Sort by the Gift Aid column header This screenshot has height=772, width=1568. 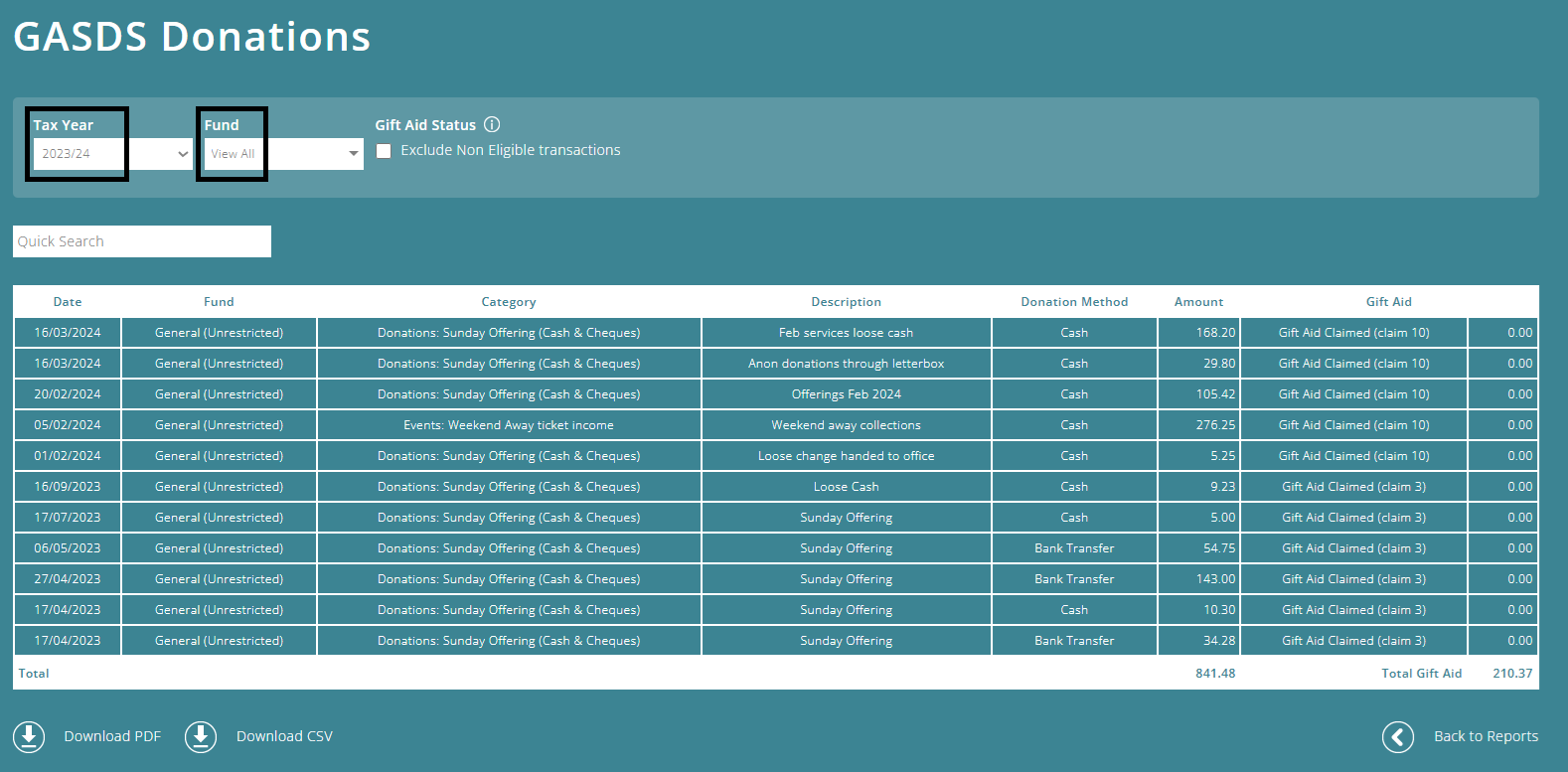[x=1388, y=302]
